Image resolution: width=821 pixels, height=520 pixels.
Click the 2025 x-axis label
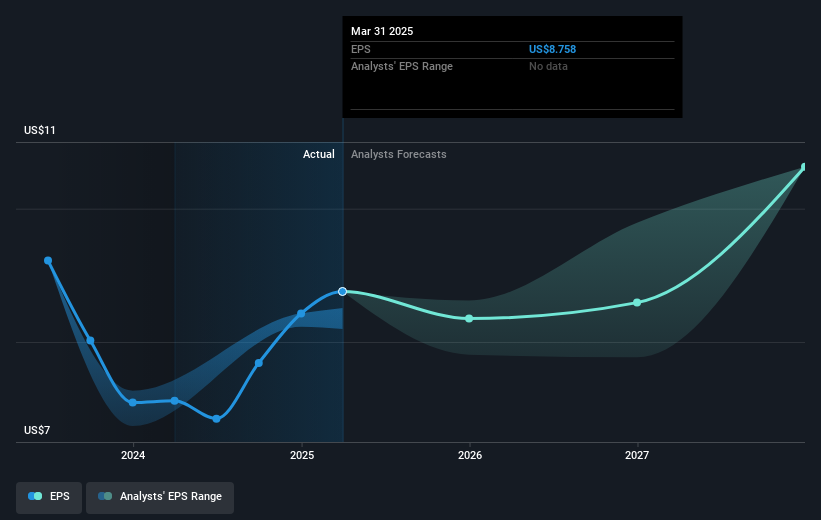[302, 455]
